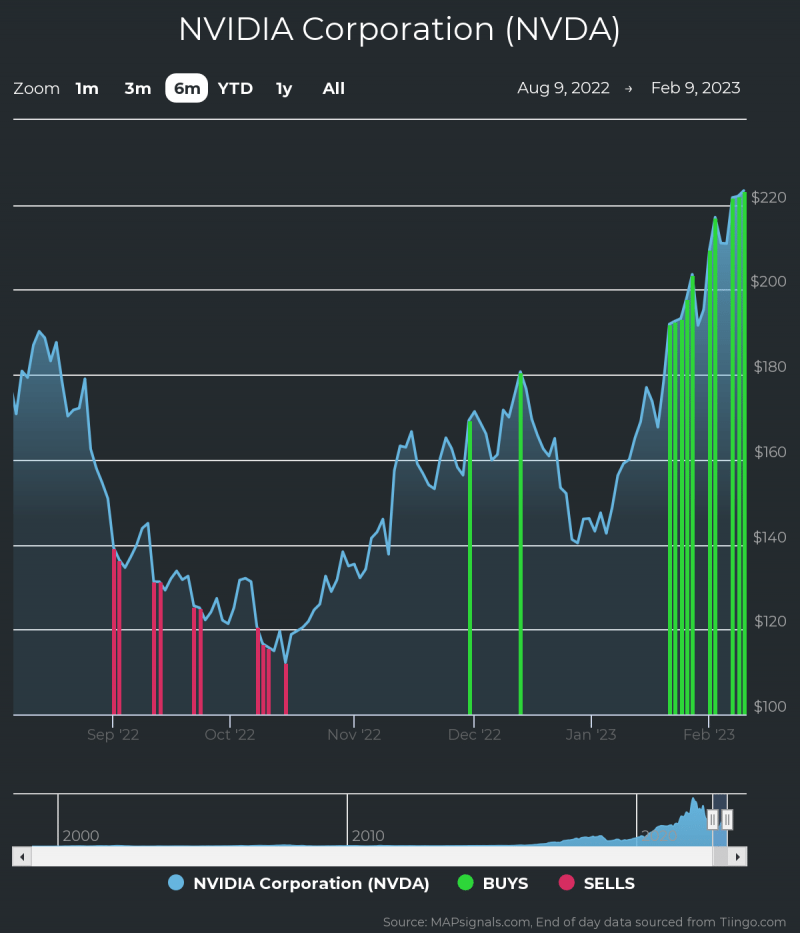Screen dimensions: 800x933
Task: Click the $140 price axis label
Action: pyautogui.click(x=770, y=537)
